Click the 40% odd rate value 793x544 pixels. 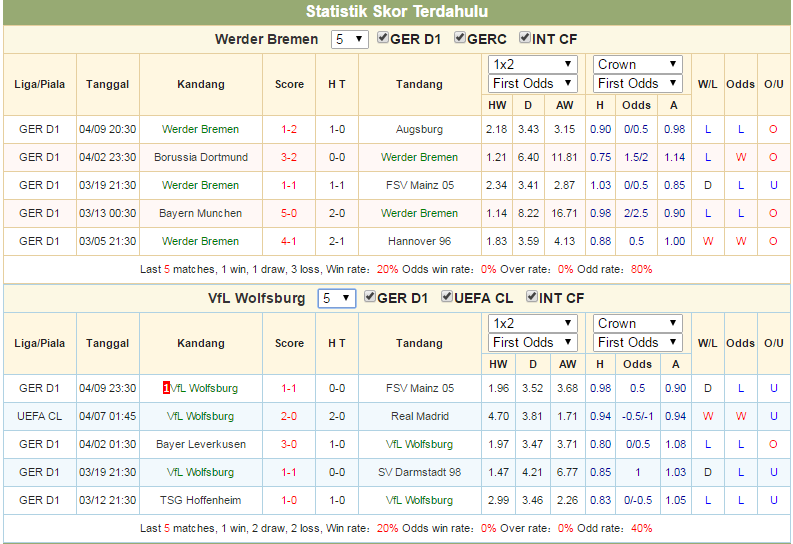(641, 528)
